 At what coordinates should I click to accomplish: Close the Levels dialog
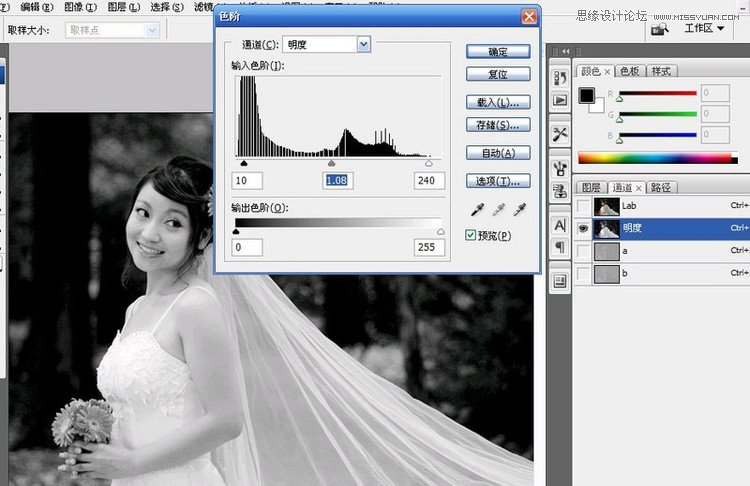tap(529, 17)
